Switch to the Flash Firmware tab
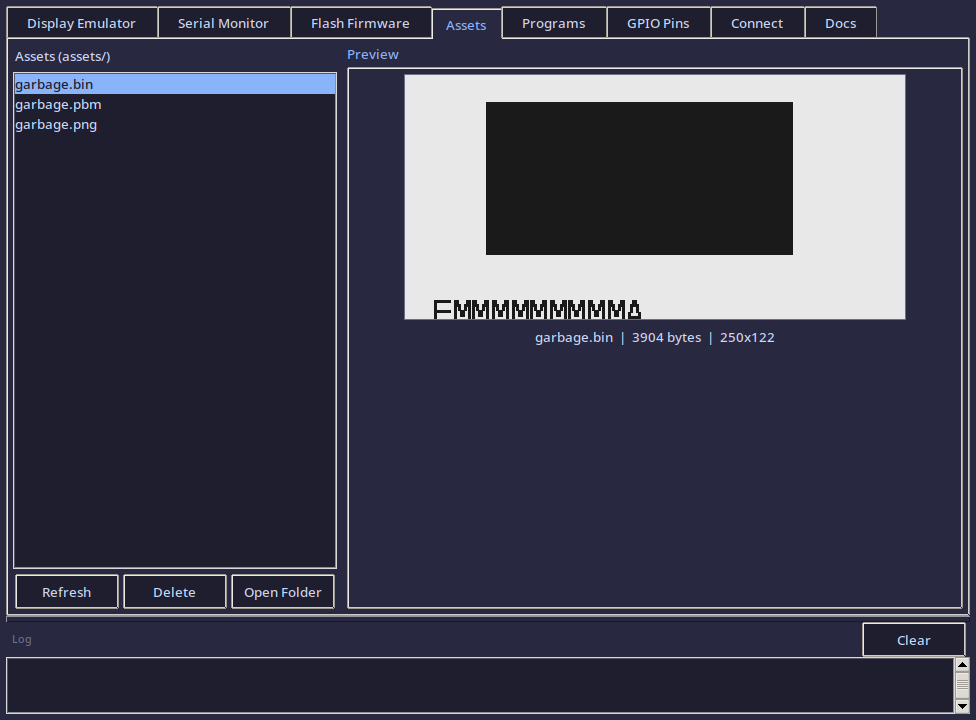 click(360, 23)
